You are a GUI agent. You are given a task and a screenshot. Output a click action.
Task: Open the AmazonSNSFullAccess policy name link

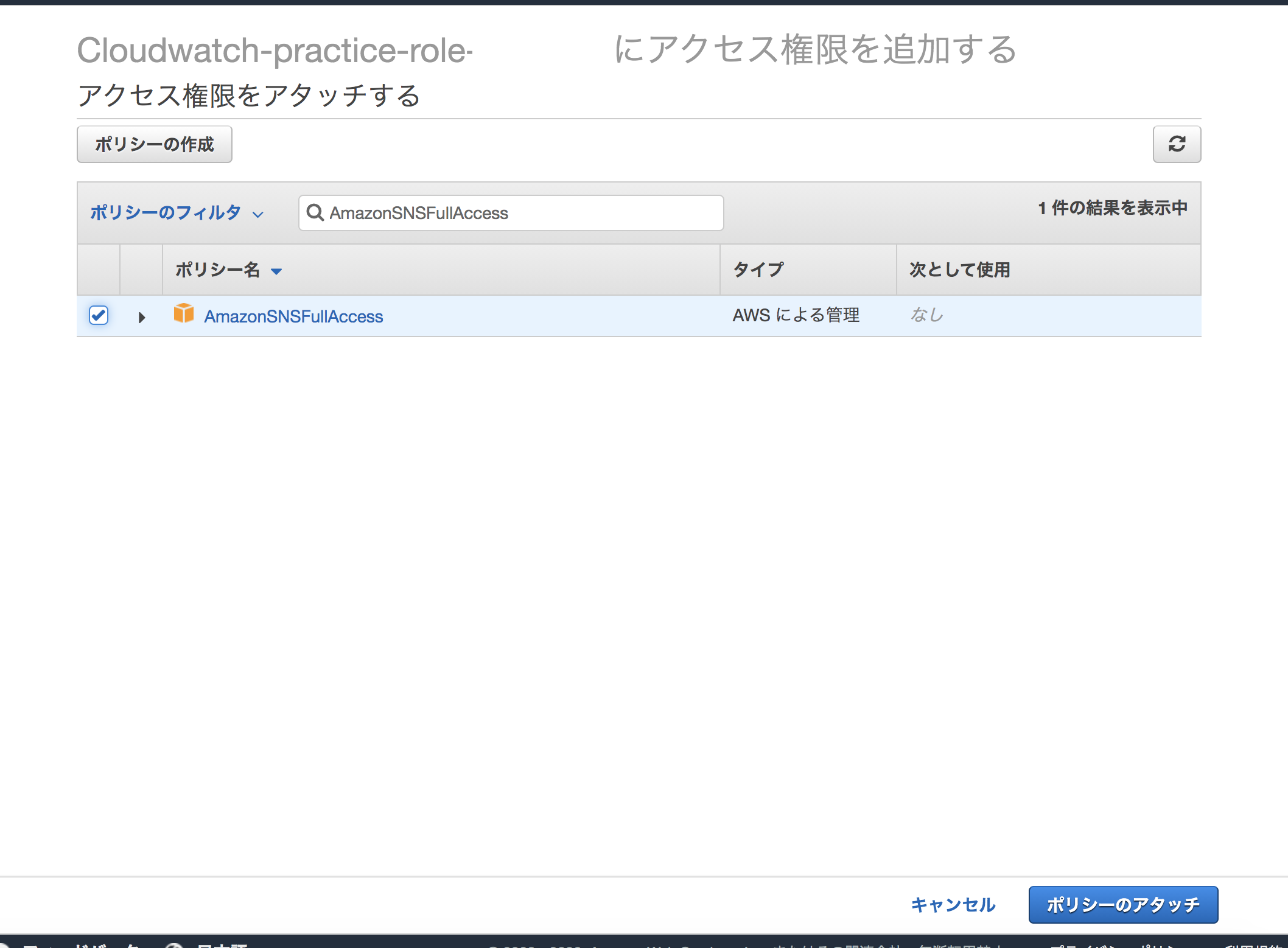293,316
